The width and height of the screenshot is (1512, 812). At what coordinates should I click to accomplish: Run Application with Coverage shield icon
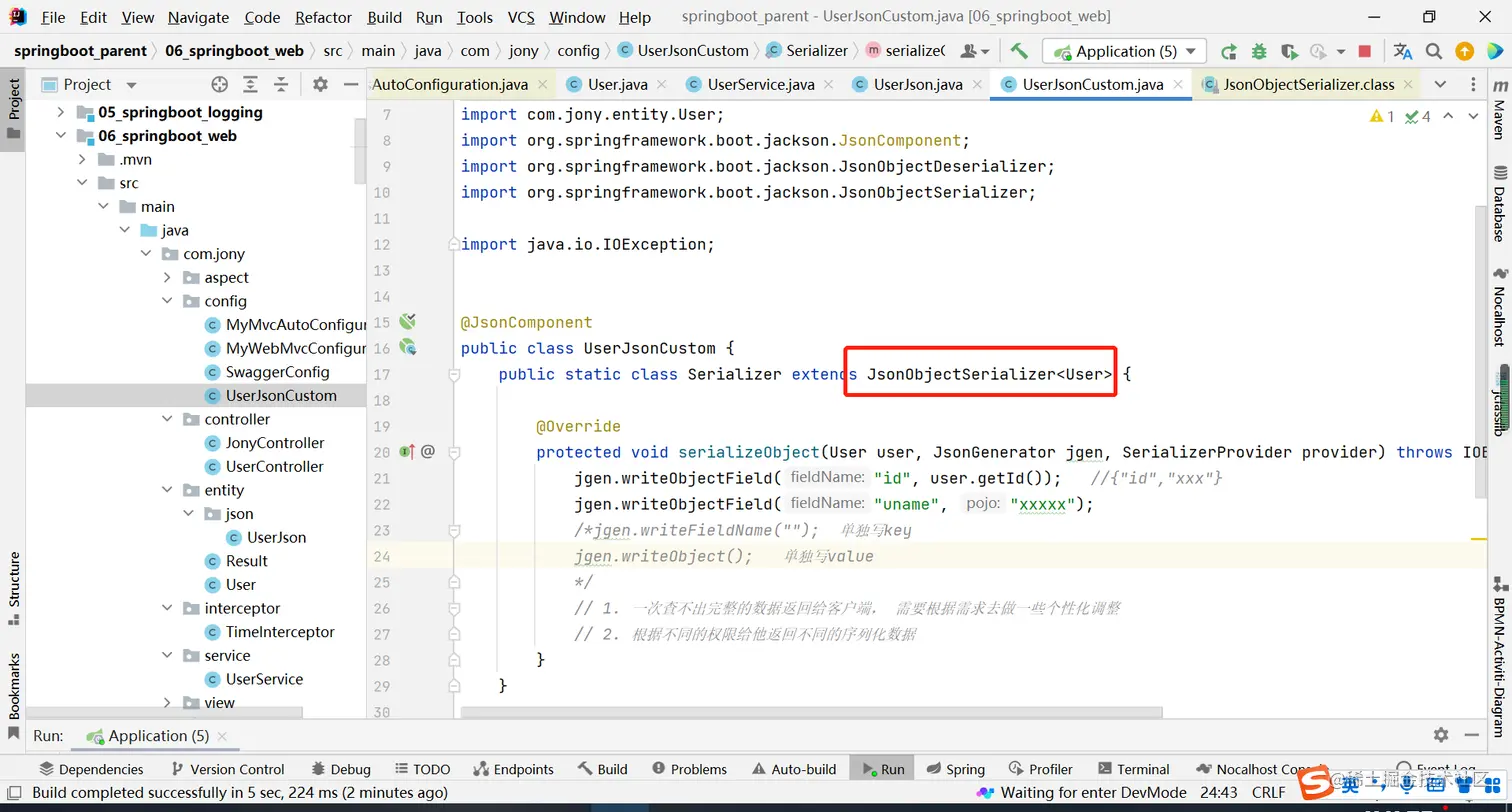point(1289,51)
